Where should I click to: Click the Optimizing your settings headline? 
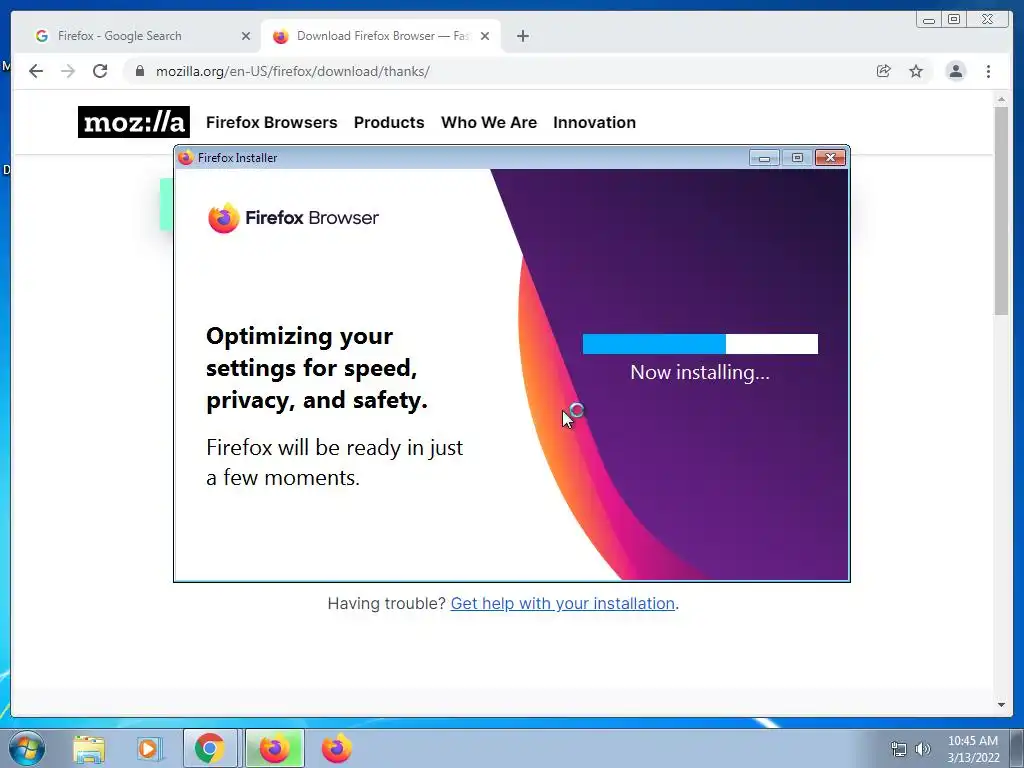coord(317,368)
